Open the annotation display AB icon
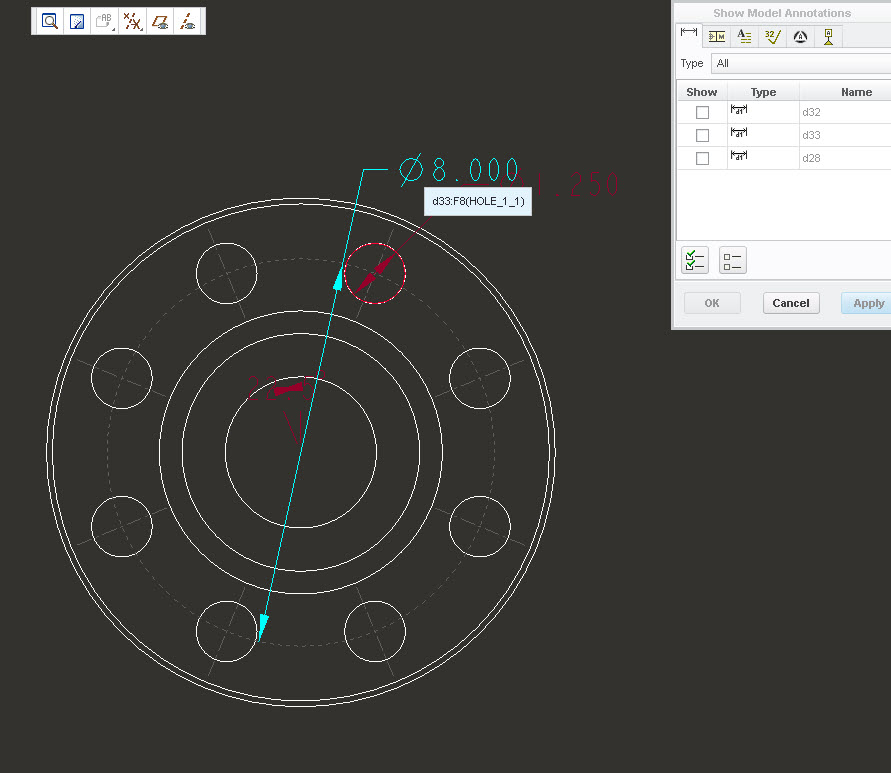Screen dimensions: 891x773 [x=105, y=22]
